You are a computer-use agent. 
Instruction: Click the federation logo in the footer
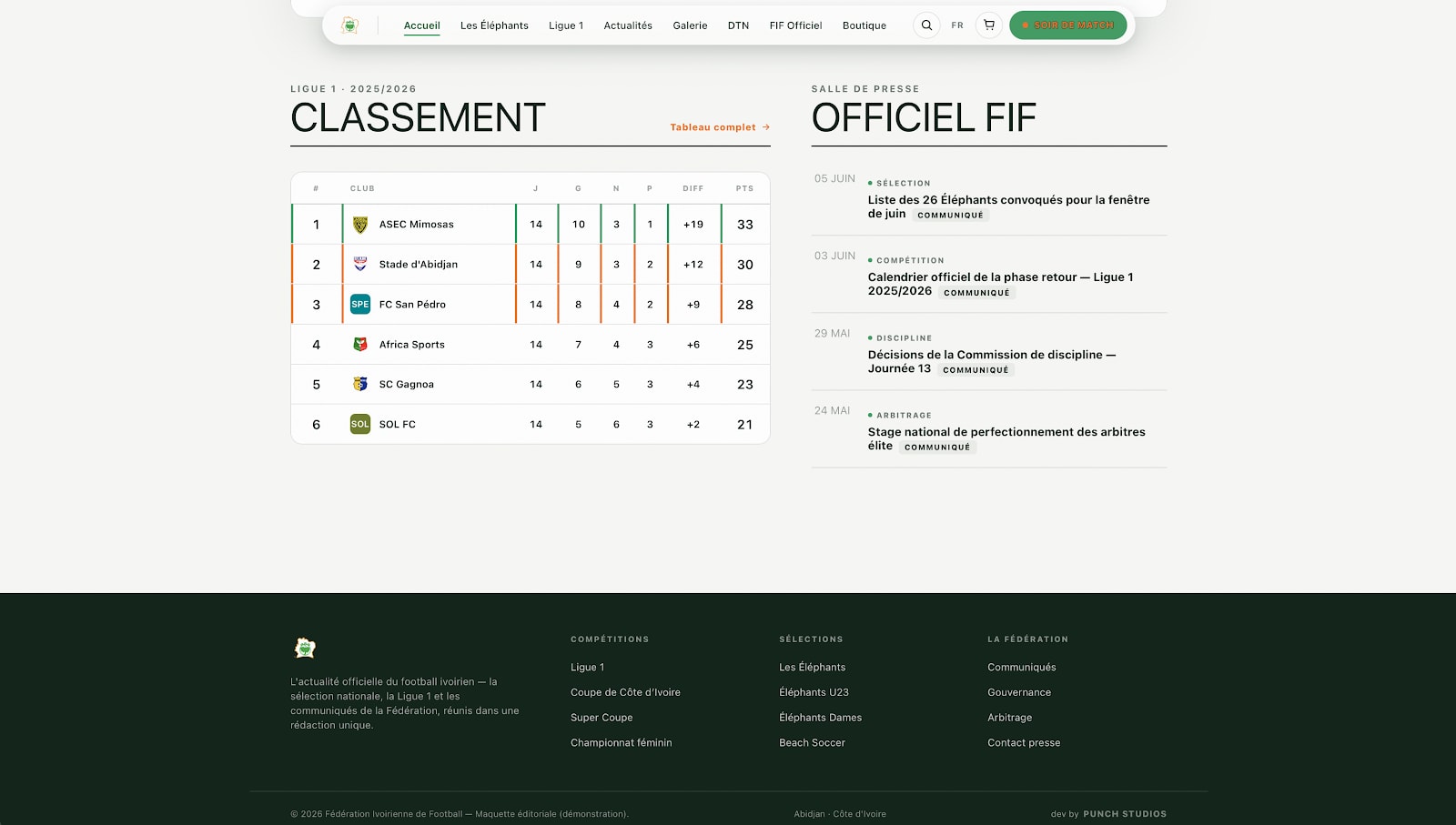click(305, 648)
